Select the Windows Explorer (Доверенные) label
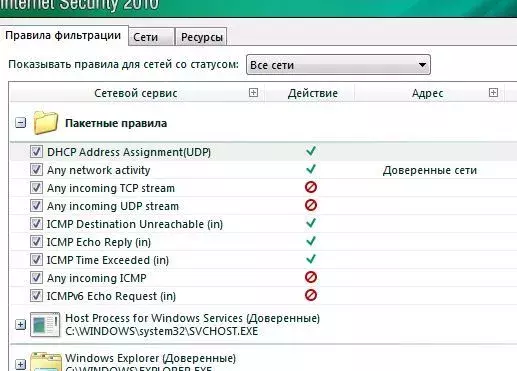The height and width of the screenshot is (371, 517). (150, 358)
